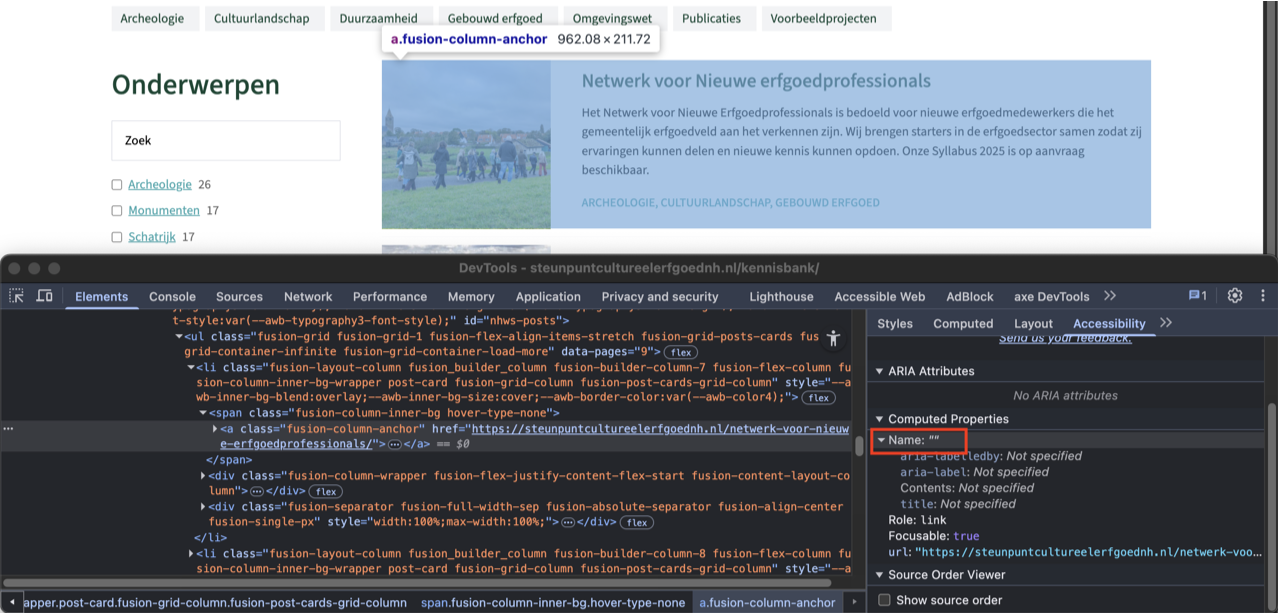The height and width of the screenshot is (613, 1279).
Task: Check the Archeologie filter checkbox
Action: 117,185
